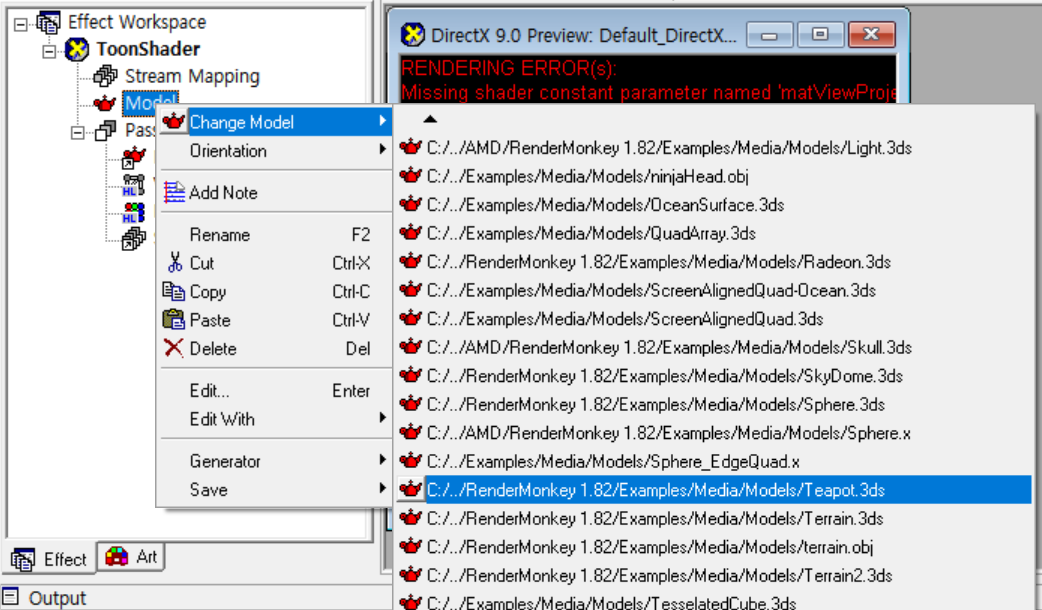Screen dimensions: 1042x610
Task: Click the Add Note icon
Action: pyautogui.click(x=174, y=192)
